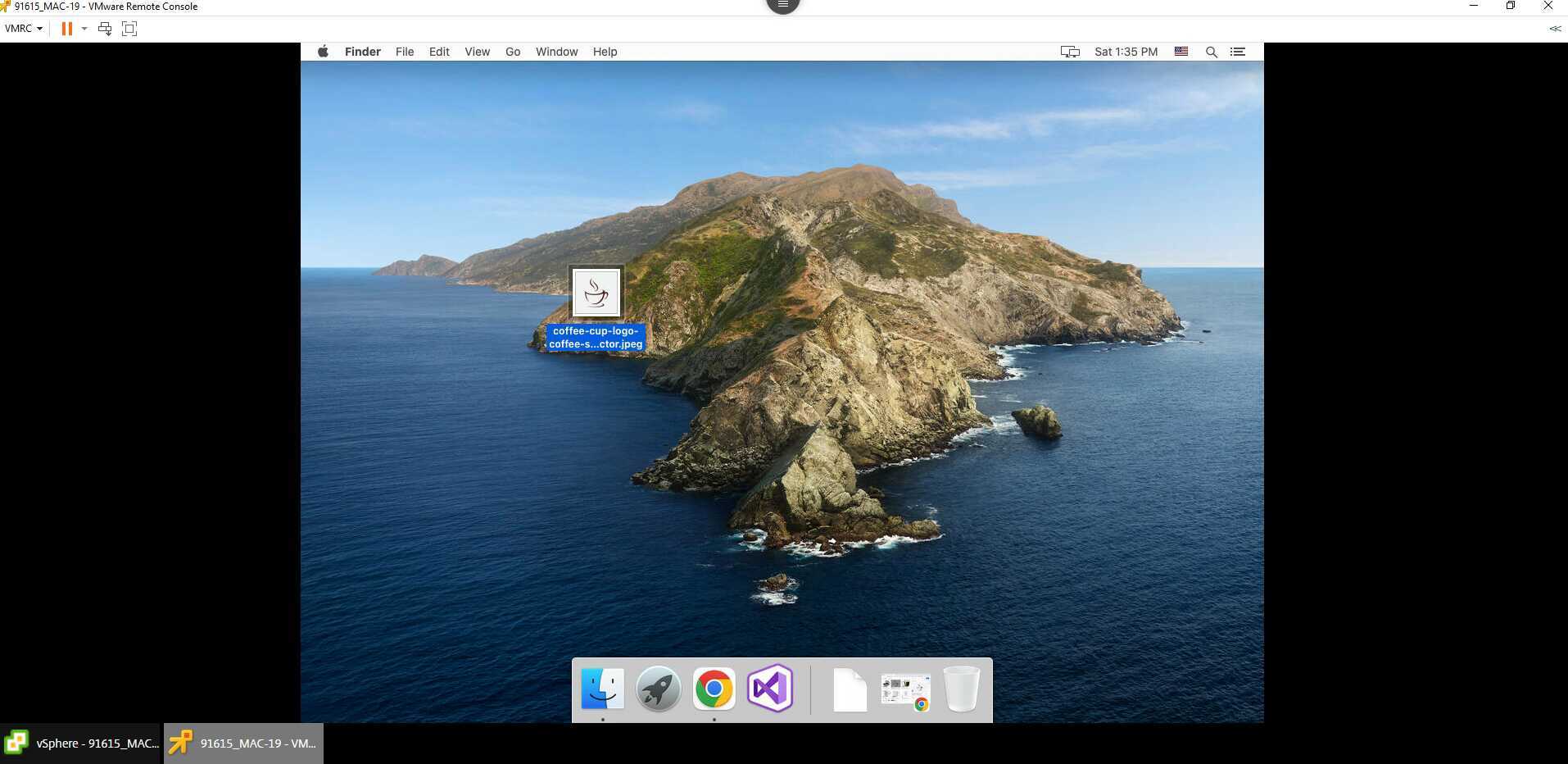
Task: Open the Trash in the Dock
Action: (961, 689)
